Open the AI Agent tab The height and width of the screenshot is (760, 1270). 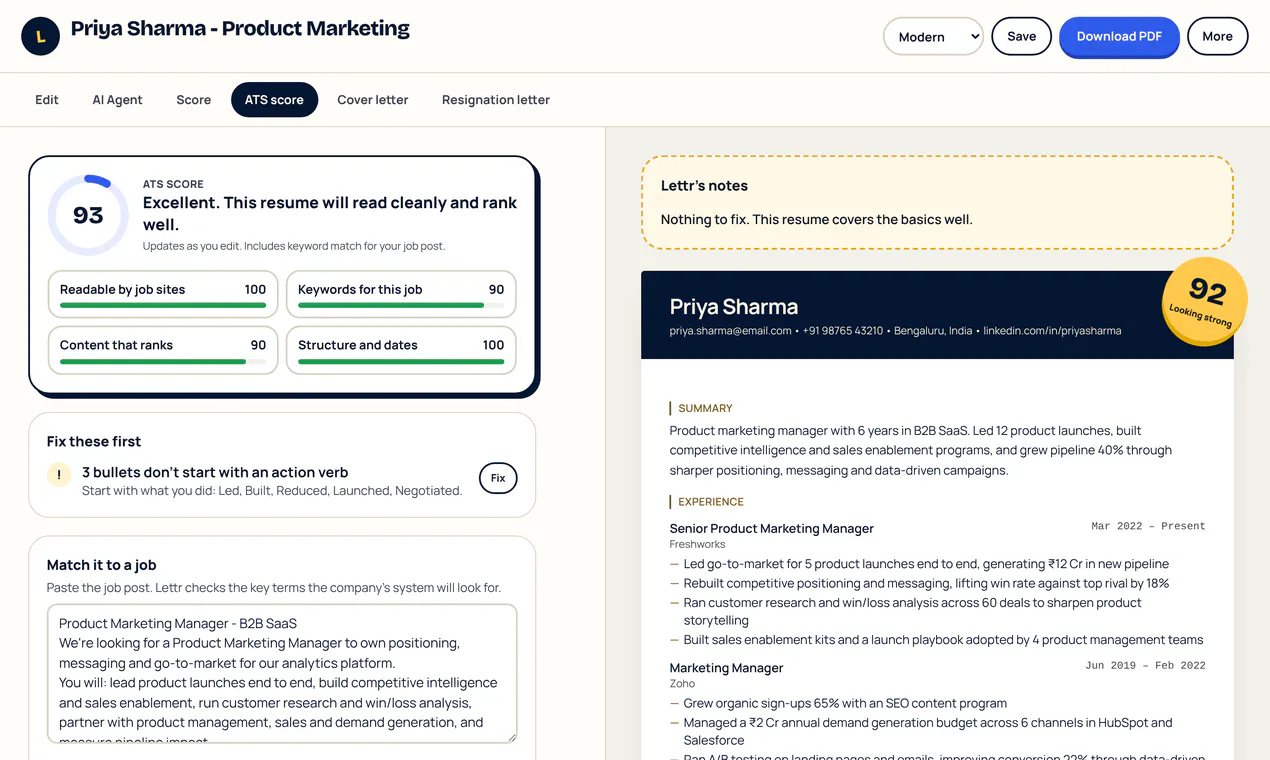(117, 100)
